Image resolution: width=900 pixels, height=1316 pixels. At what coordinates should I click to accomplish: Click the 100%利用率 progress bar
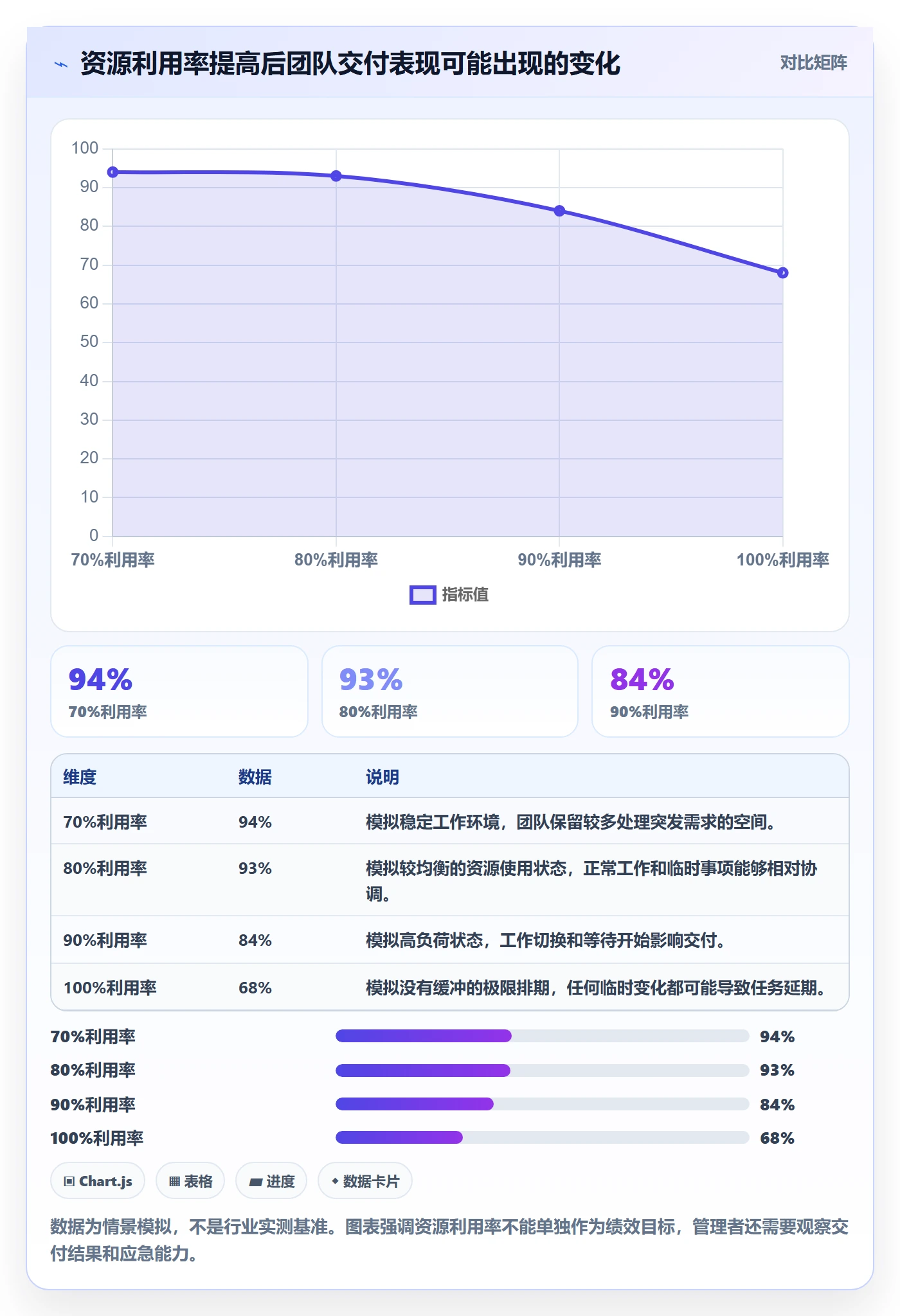tap(543, 1137)
